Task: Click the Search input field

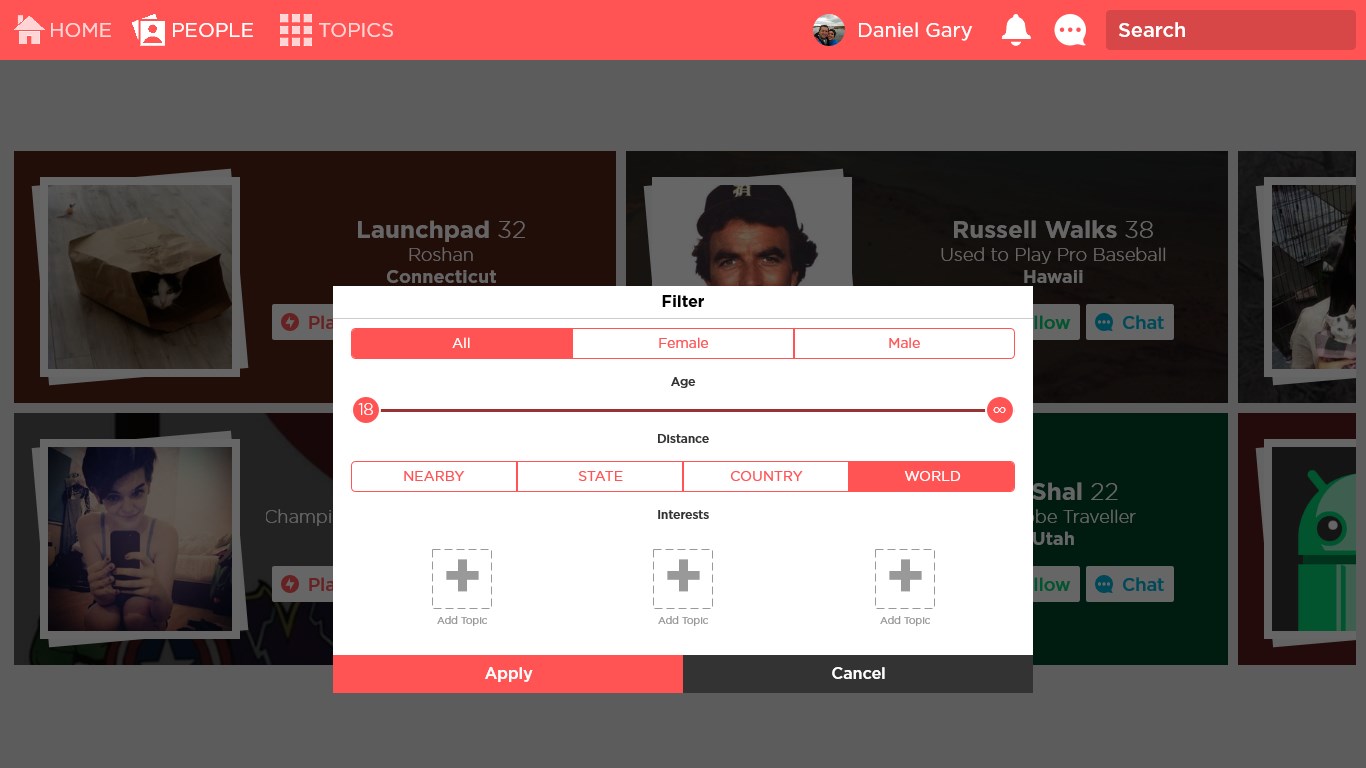Action: [1230, 30]
